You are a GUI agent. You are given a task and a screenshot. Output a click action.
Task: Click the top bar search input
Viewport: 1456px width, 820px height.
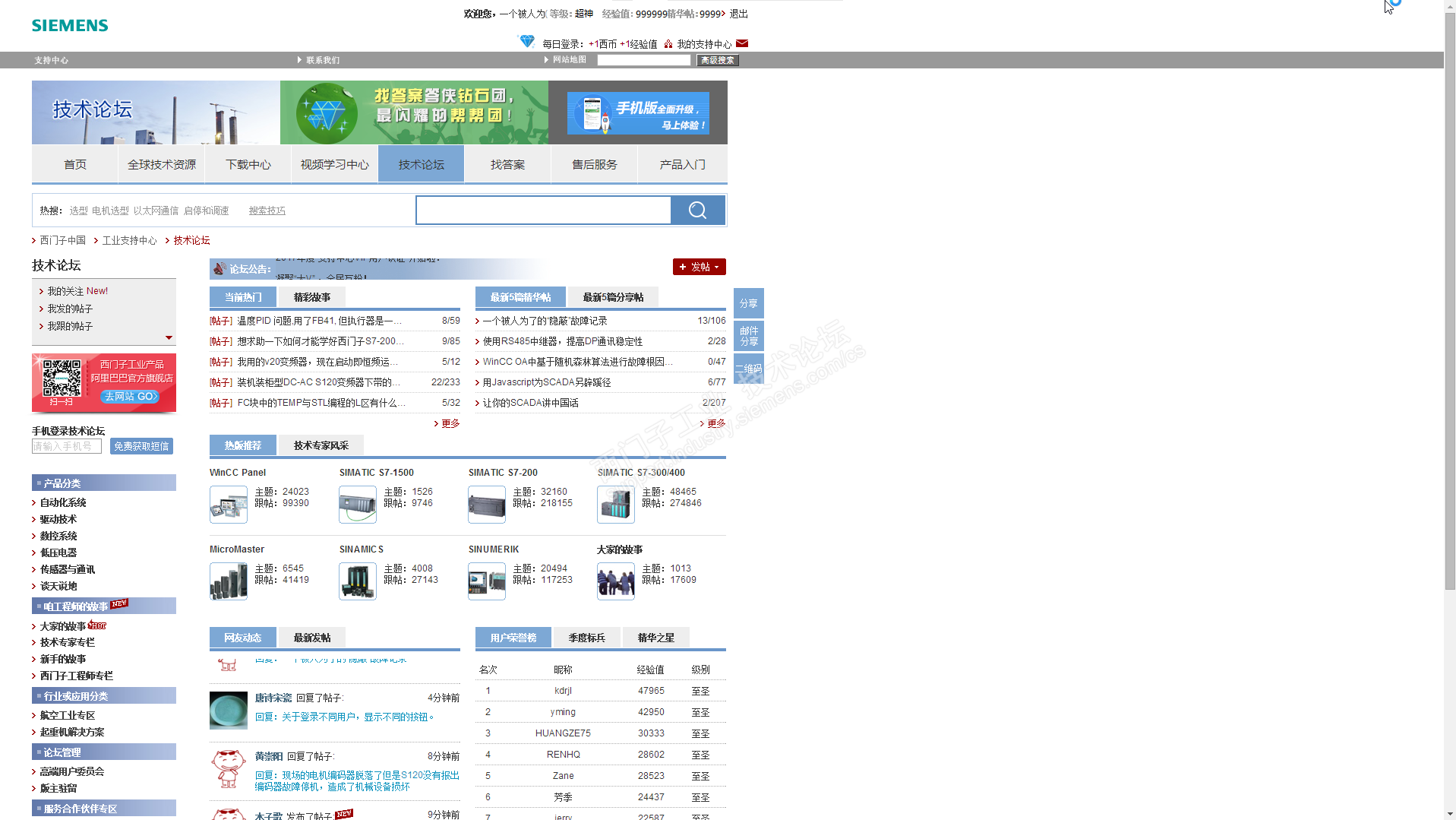[x=644, y=60]
